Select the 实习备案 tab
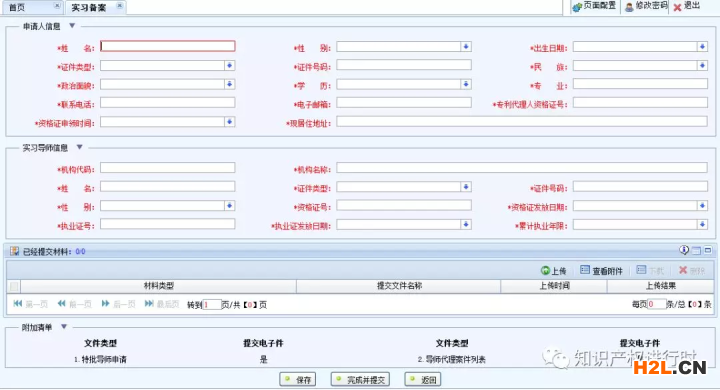Screen dimensions: 720x390 (x=95, y=7)
